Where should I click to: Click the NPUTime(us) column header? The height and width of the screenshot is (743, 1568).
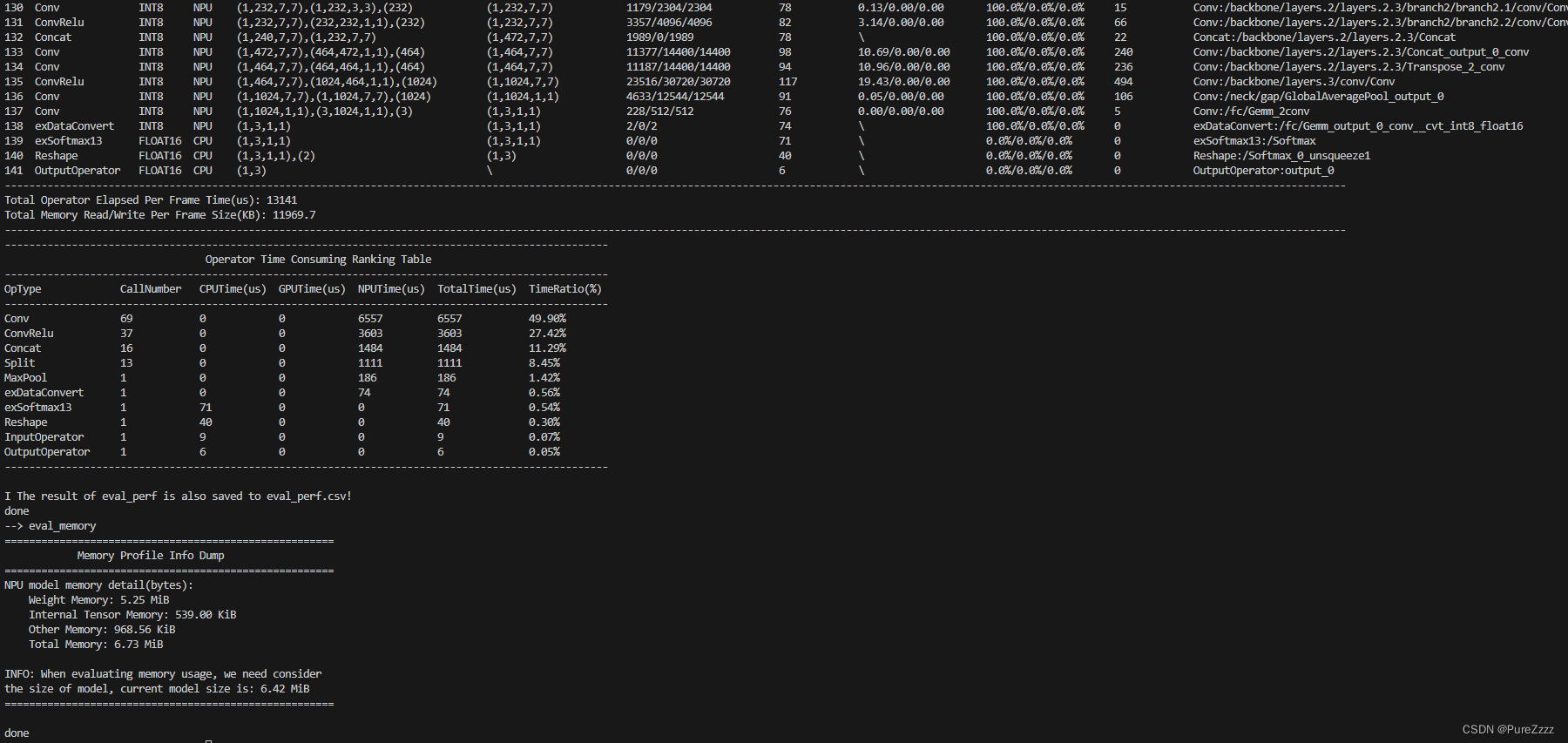pos(391,288)
